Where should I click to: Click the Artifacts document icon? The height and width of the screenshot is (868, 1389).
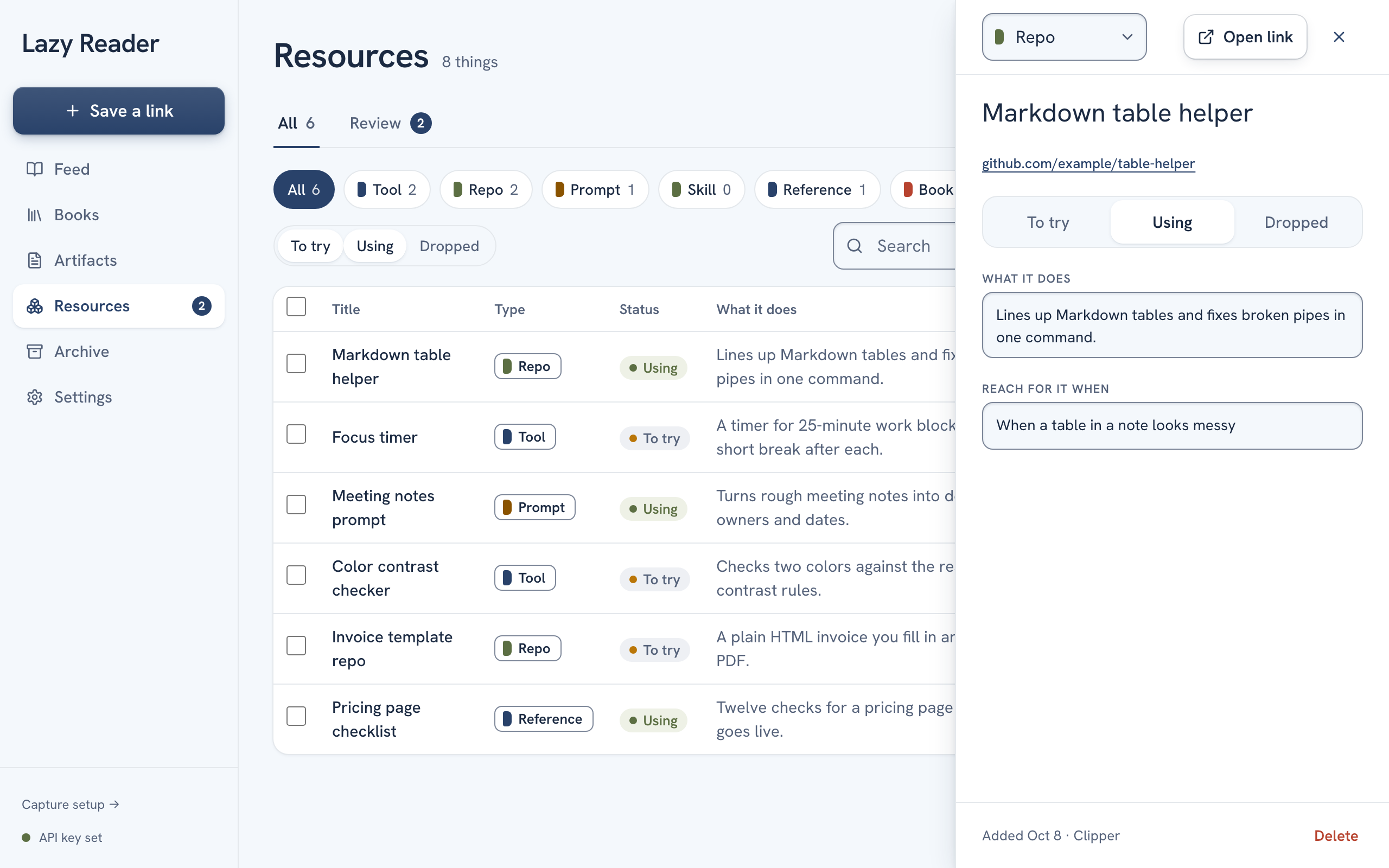(34, 260)
